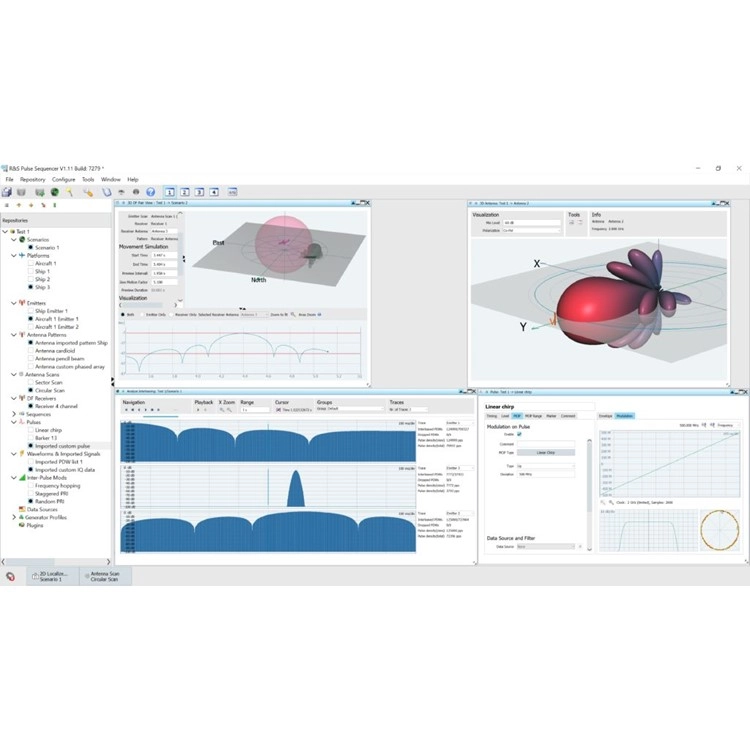
Task: Check the Aircraft 1 platform checkbox
Action: point(31,263)
